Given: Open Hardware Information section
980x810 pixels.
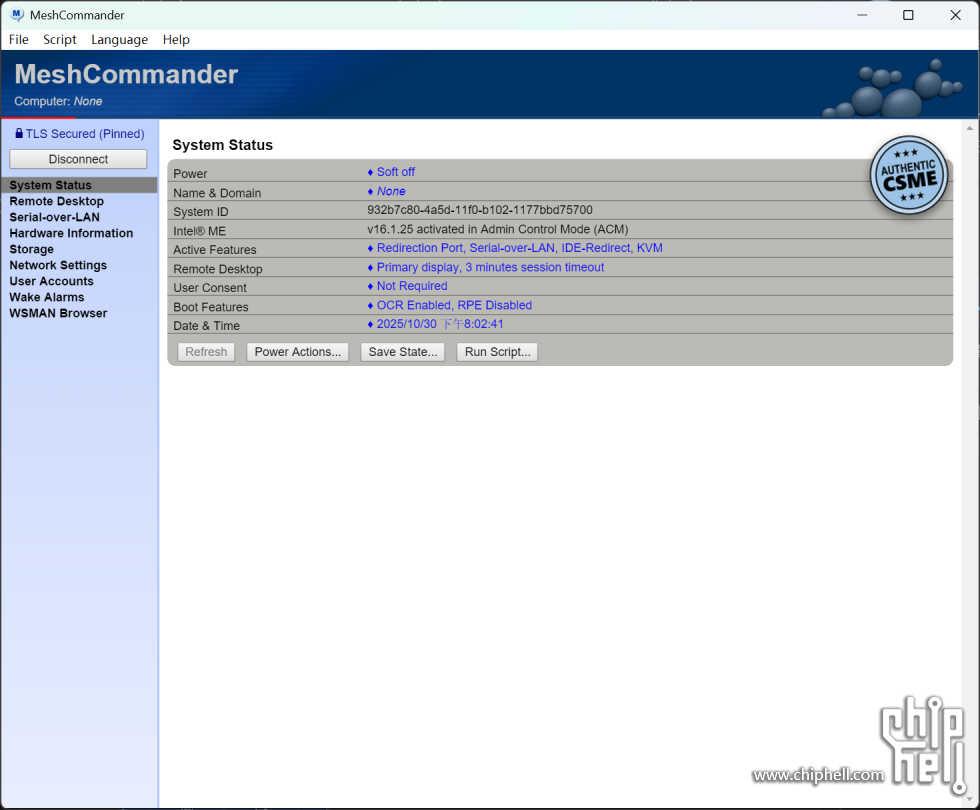Looking at the screenshot, I should tap(71, 233).
